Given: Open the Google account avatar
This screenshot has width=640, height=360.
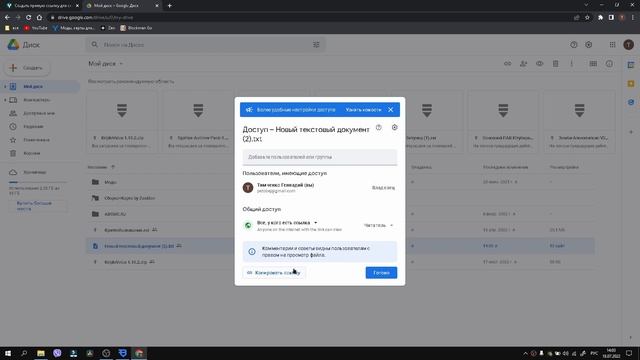Looking at the screenshot, I should point(629,45).
